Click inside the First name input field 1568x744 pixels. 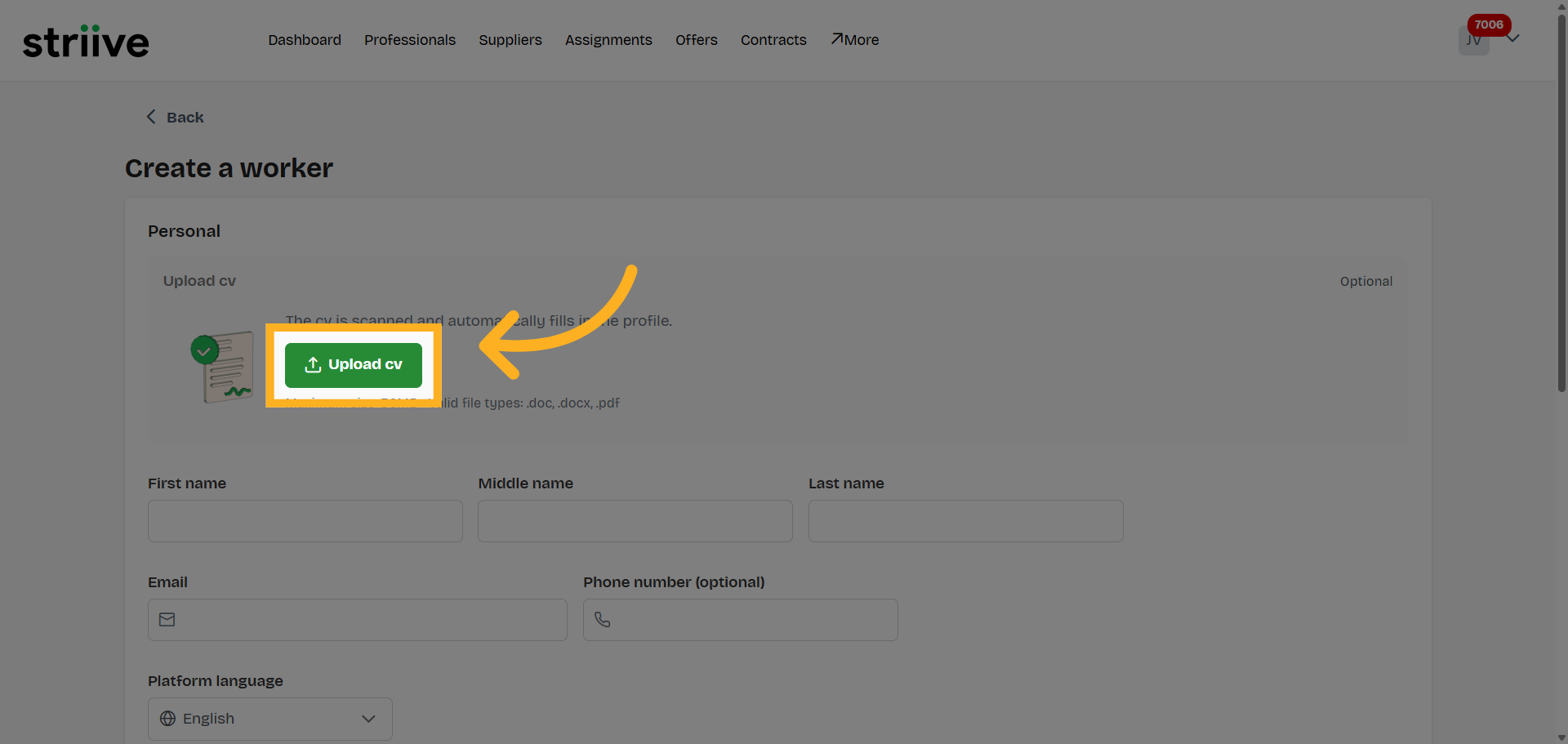click(304, 520)
